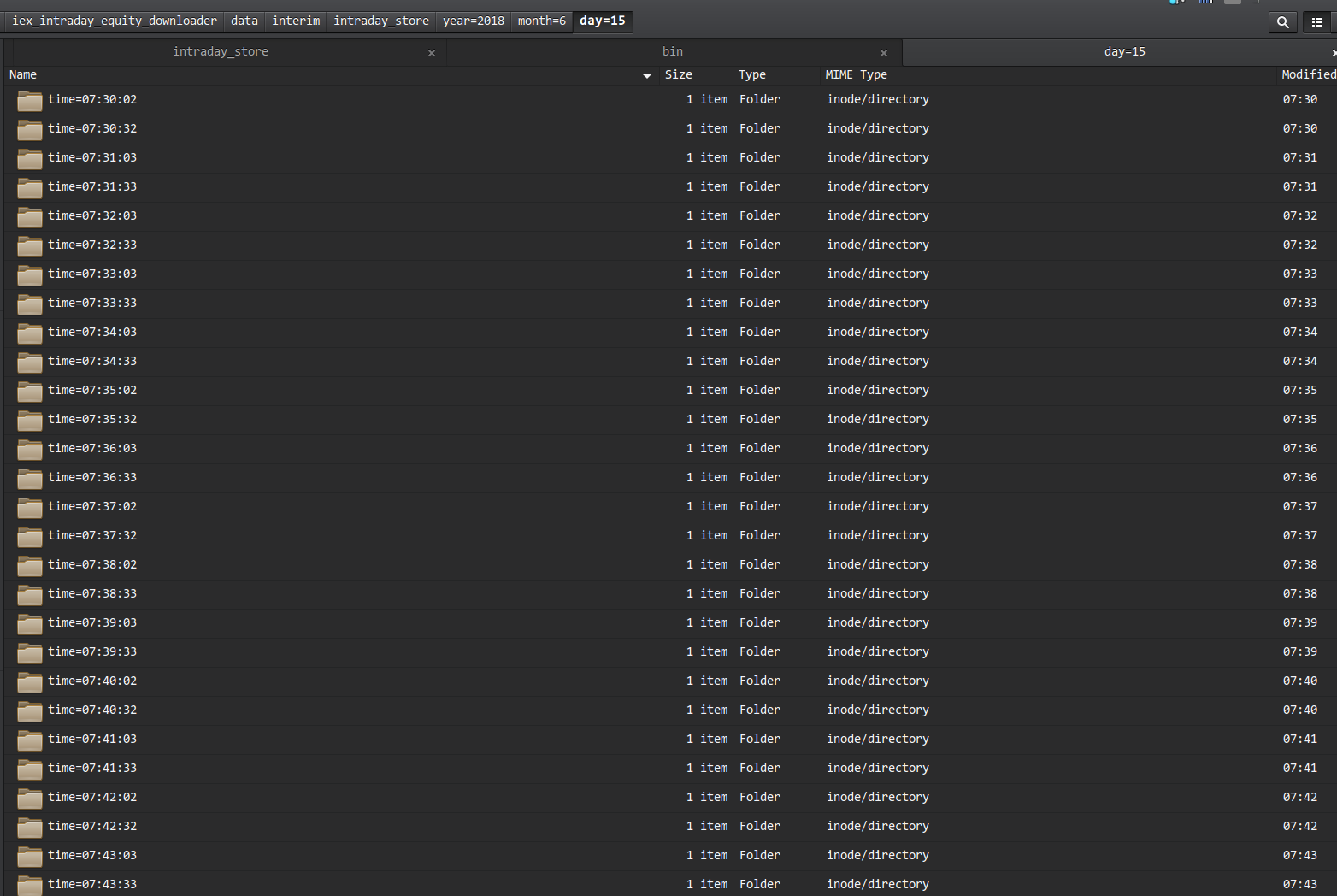Click the day=15 breadcrumb
The image size is (1337, 896).
click(x=603, y=21)
